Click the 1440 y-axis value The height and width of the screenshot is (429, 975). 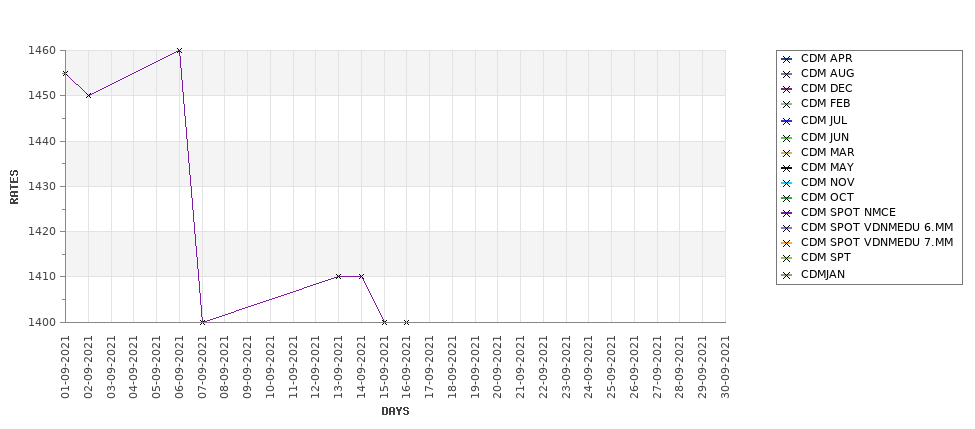pyautogui.click(x=42, y=141)
